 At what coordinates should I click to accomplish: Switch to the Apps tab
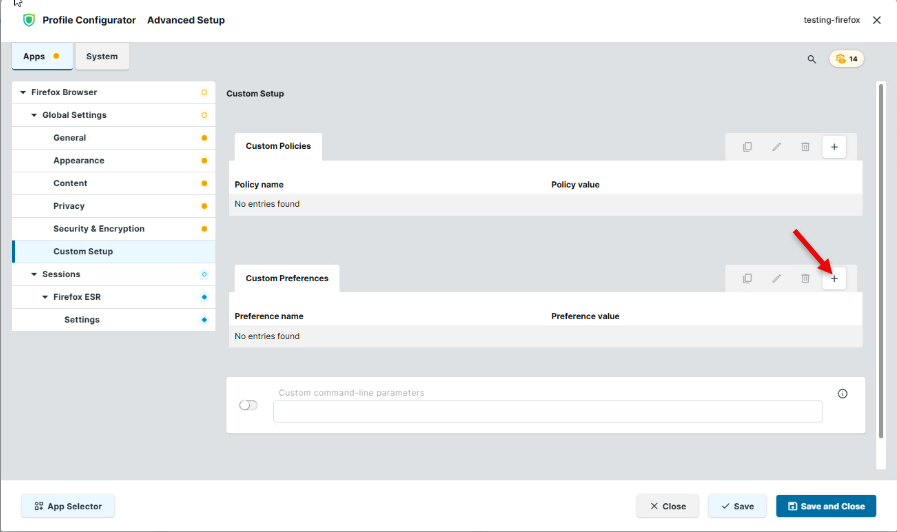click(42, 56)
